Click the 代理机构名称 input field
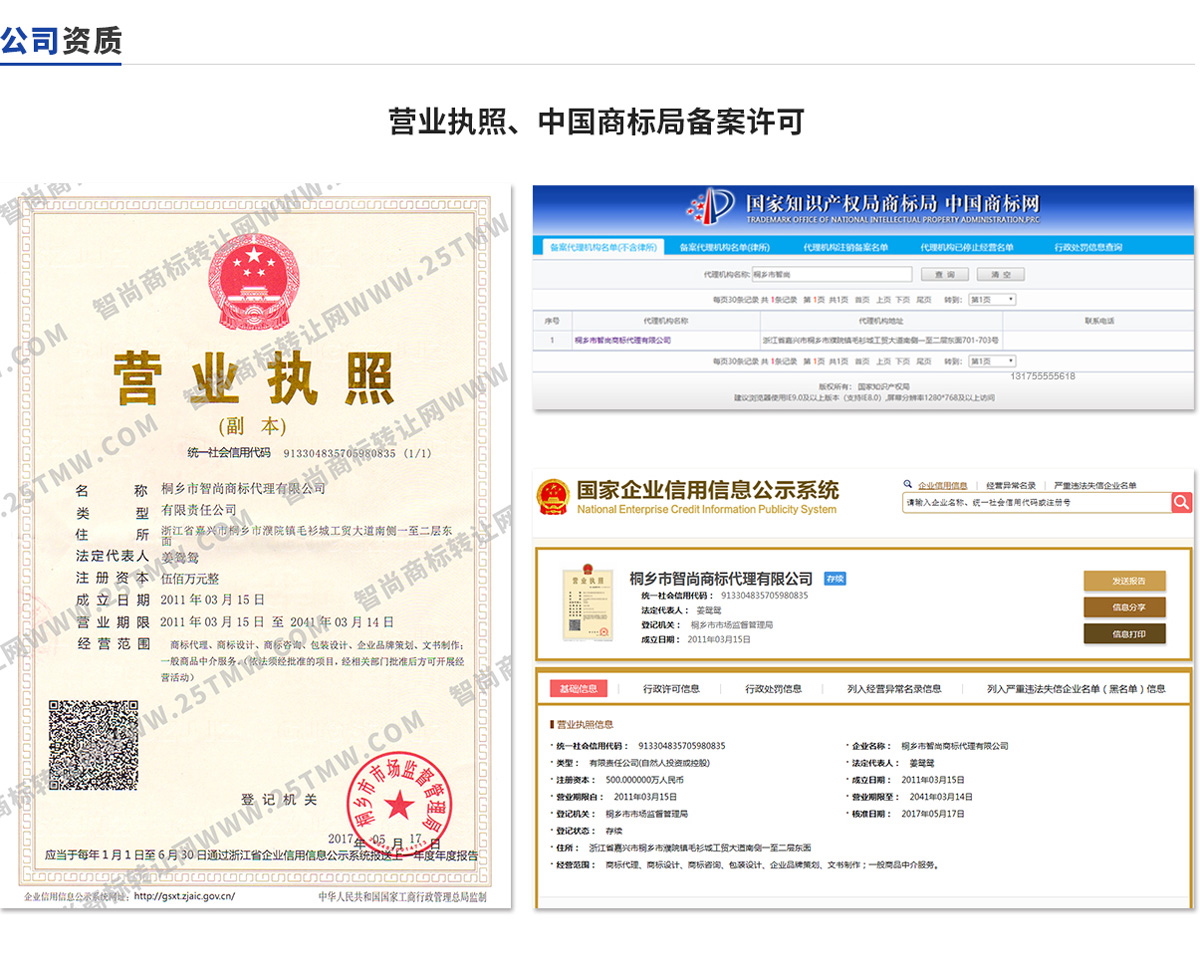Image resolution: width=1200 pixels, height=968 pixels. point(830,274)
